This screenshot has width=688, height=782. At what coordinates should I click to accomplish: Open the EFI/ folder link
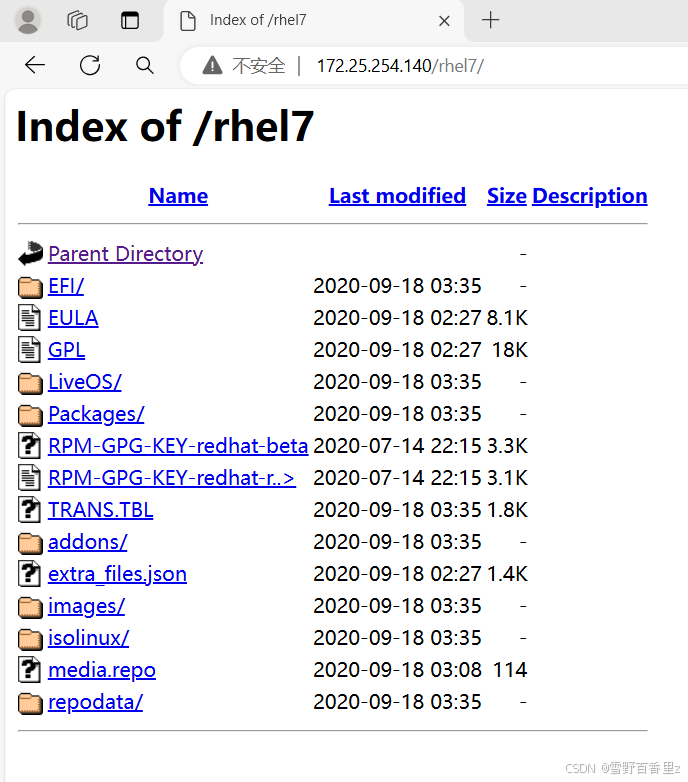pos(66,286)
